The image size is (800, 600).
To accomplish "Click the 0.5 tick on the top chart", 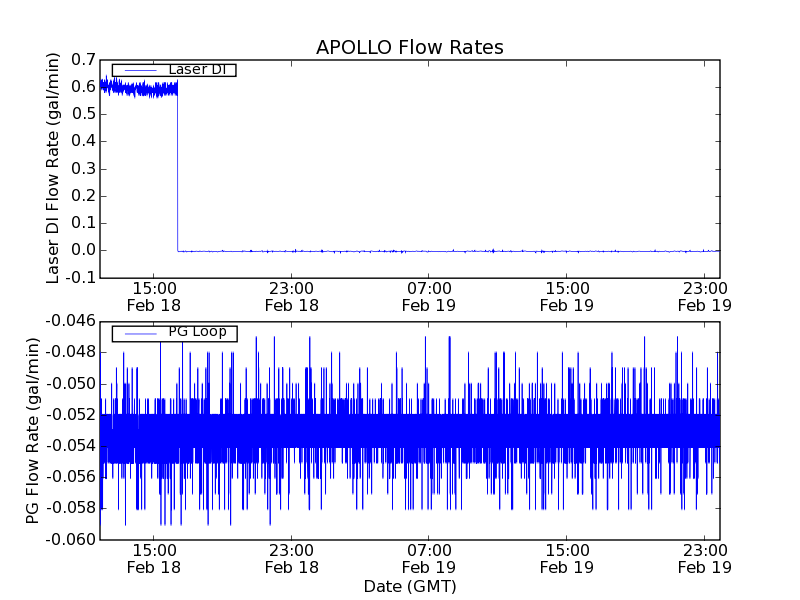I will tap(83, 114).
